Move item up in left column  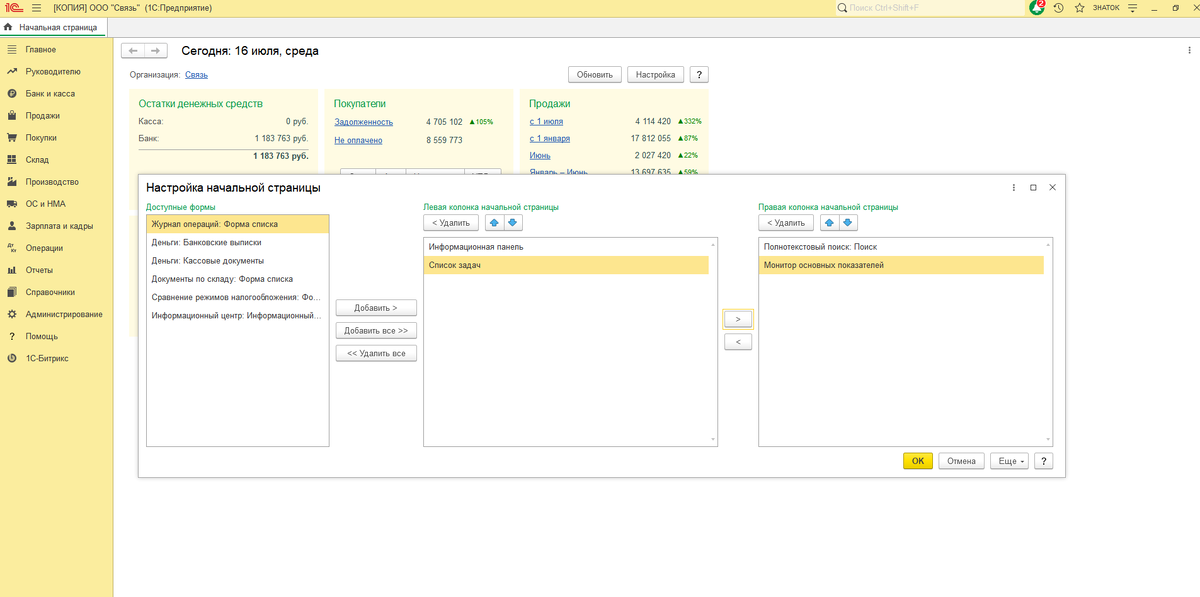pos(494,222)
